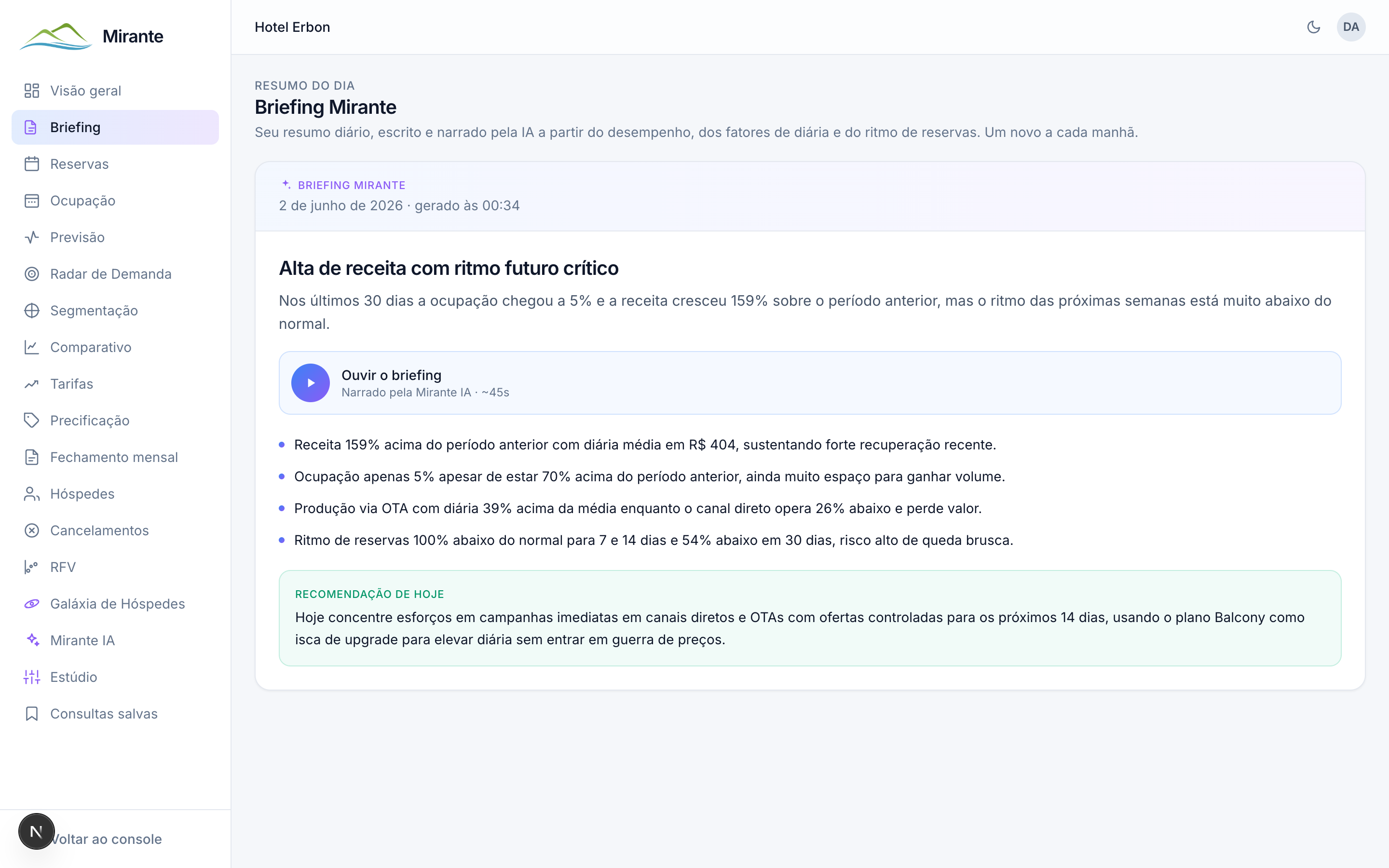
Task: Click the Cancelamentos circle-x icon
Action: point(31,530)
